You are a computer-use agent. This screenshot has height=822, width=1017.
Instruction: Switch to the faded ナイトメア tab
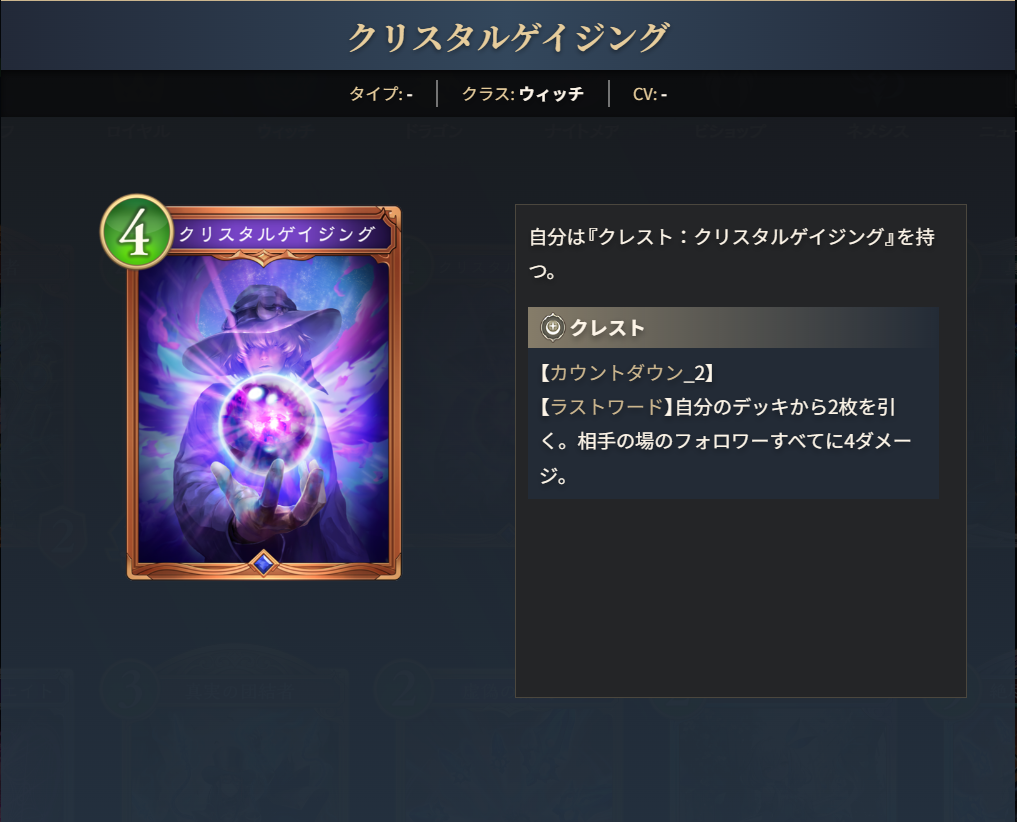(x=581, y=132)
